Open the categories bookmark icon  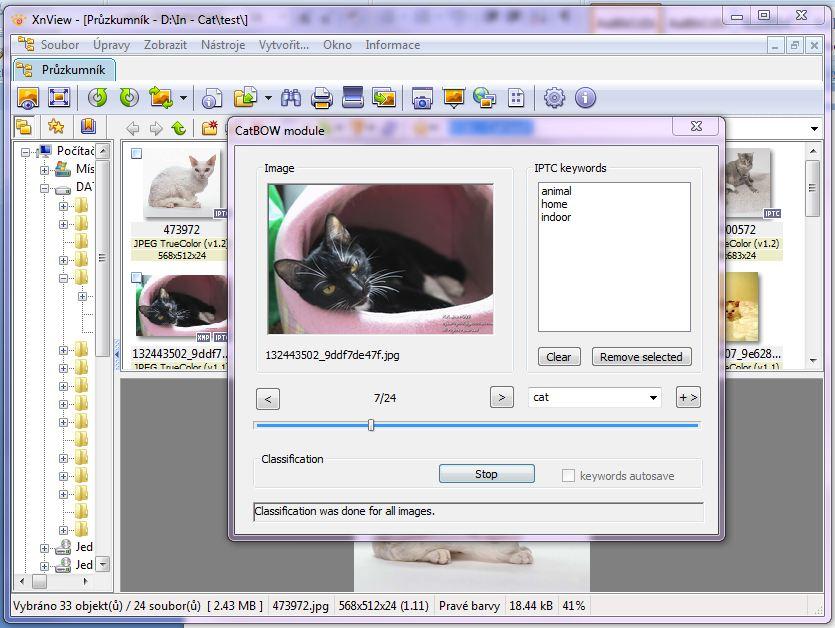tap(88, 127)
